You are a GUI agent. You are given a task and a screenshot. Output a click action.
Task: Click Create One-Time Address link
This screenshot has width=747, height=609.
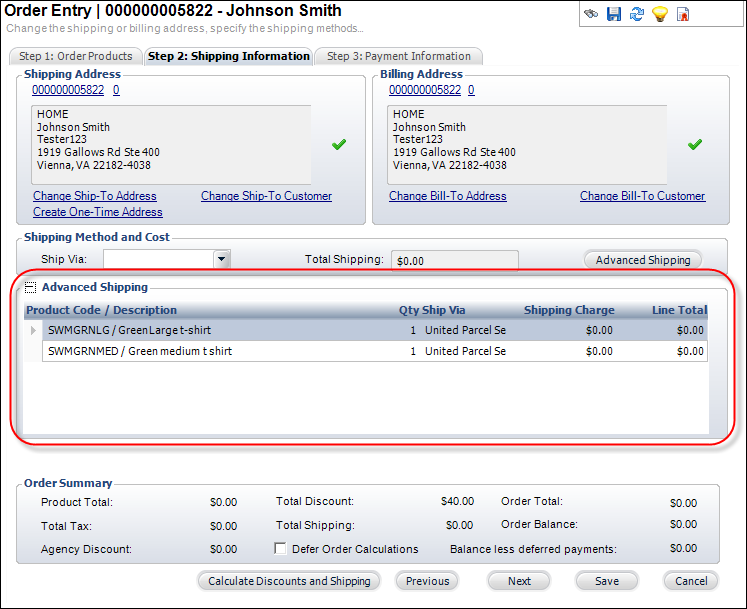(x=98, y=212)
